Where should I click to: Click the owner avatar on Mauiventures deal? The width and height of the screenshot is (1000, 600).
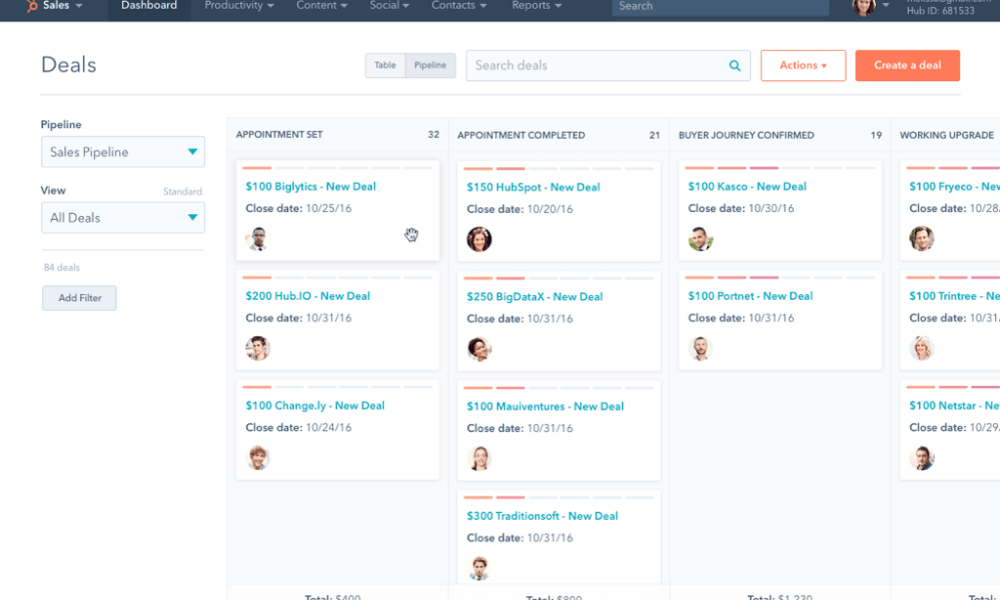coord(479,458)
